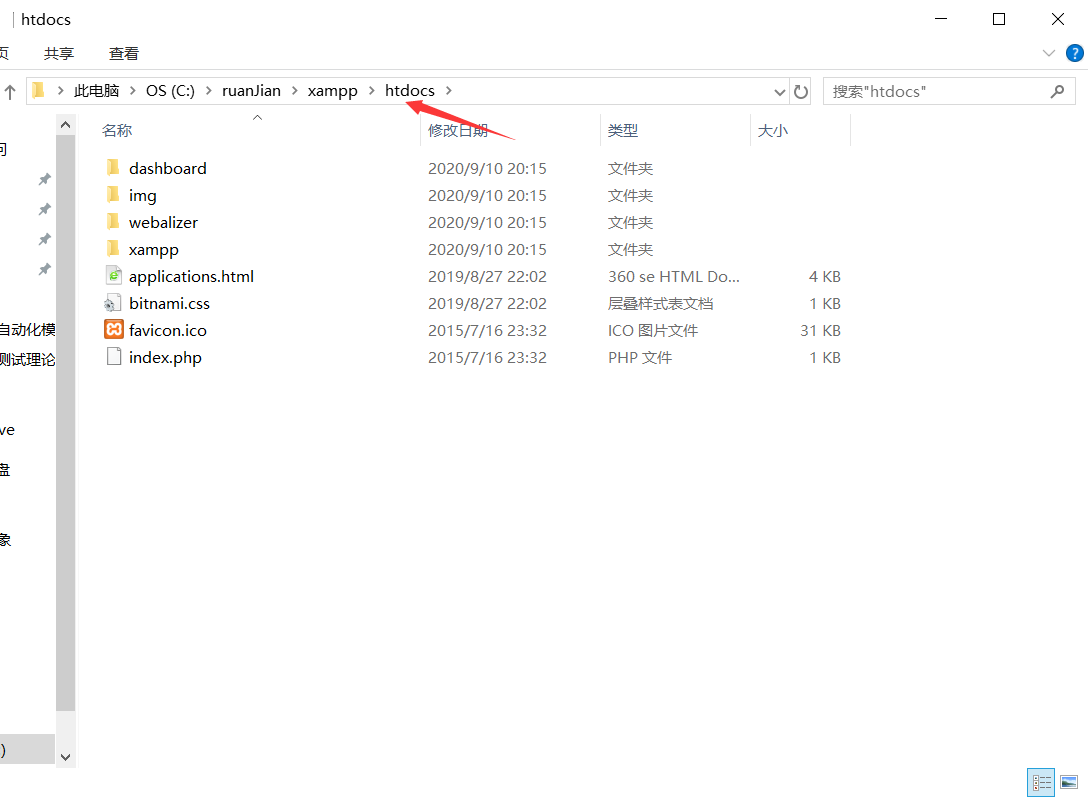The image size is (1089, 798).
Task: Click the fourth pin icon in sidebar
Action: tap(44, 269)
